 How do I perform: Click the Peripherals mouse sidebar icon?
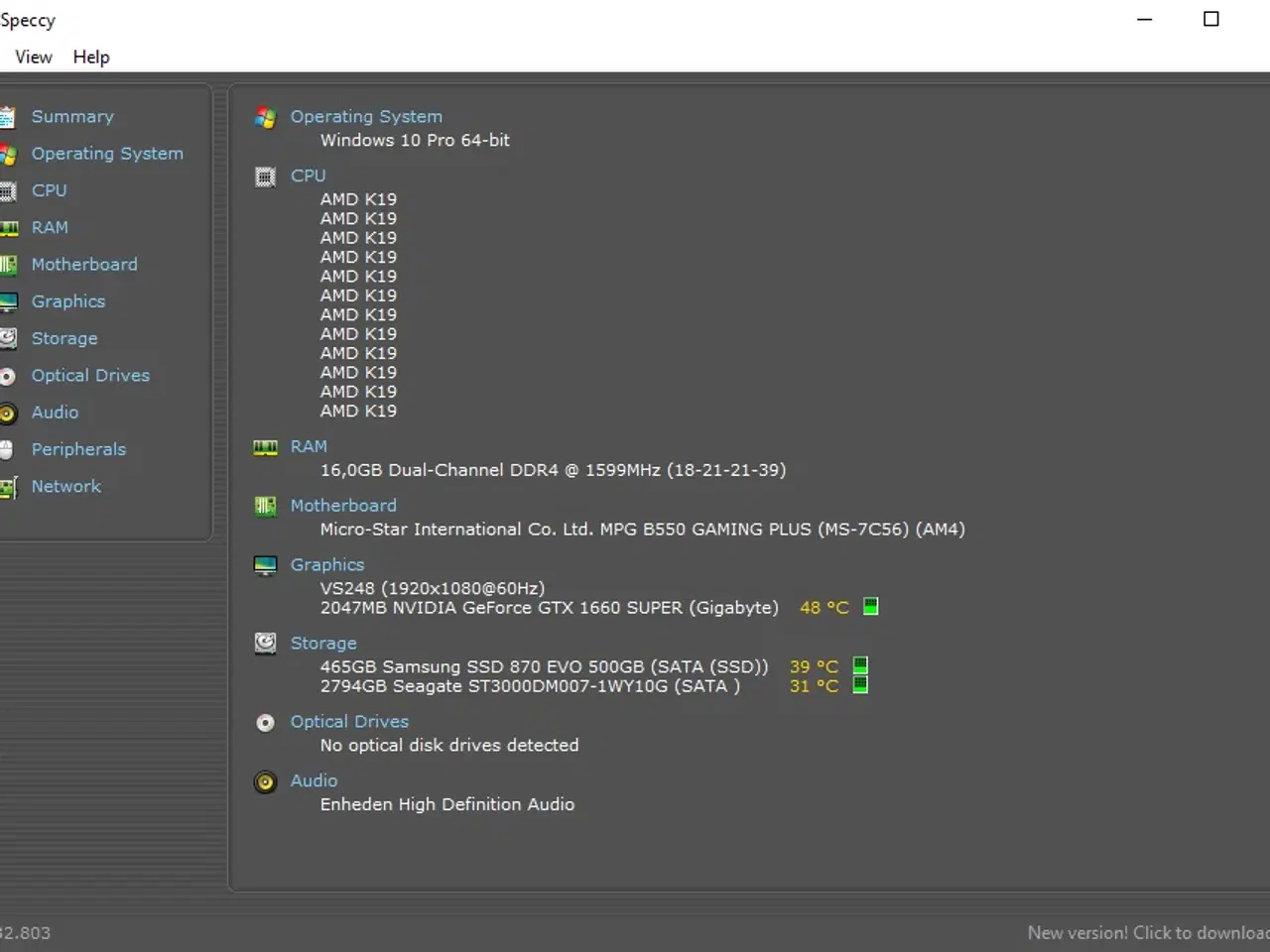pyautogui.click(x=6, y=450)
